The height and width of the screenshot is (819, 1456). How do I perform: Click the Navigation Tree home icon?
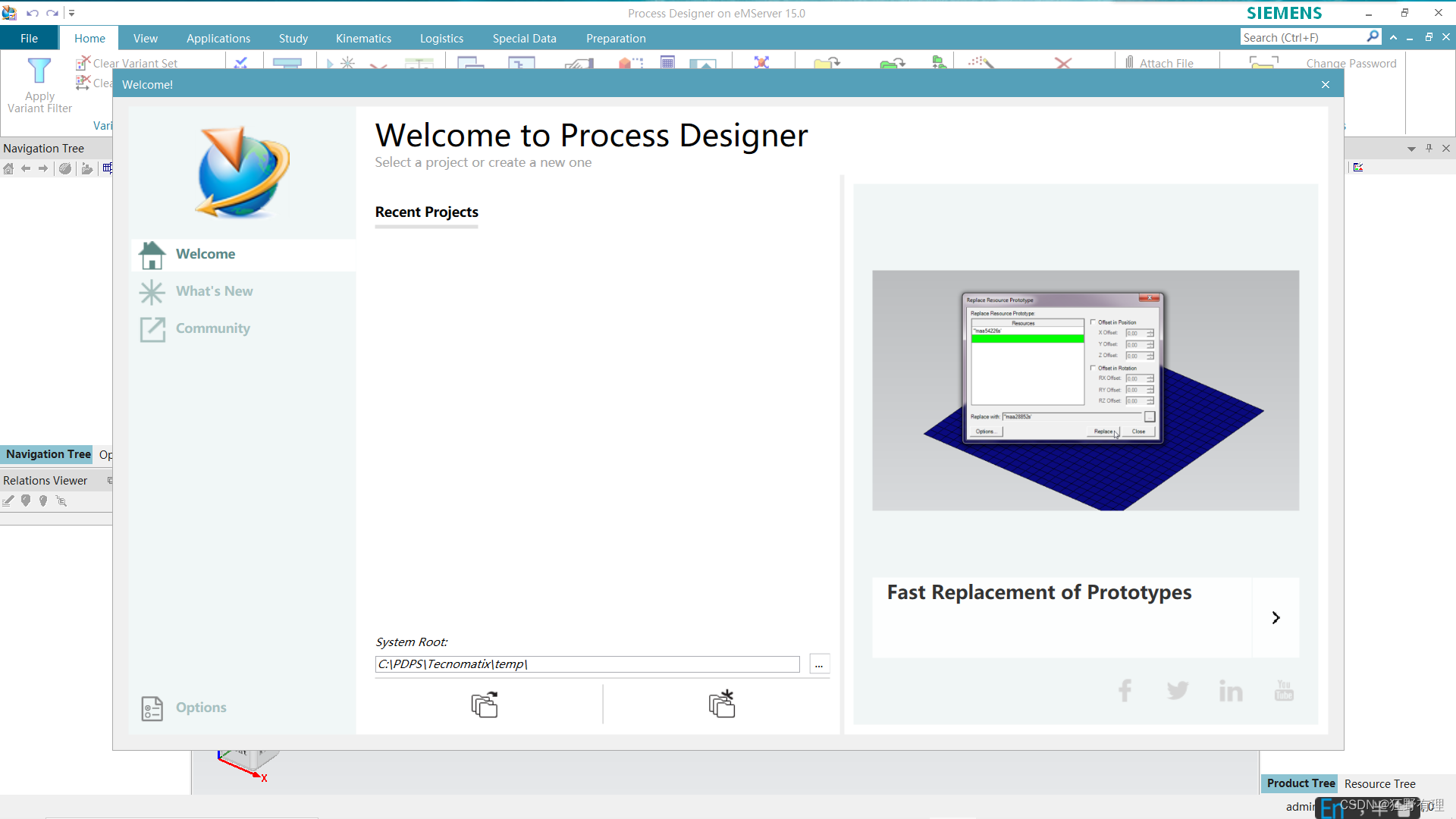point(8,168)
